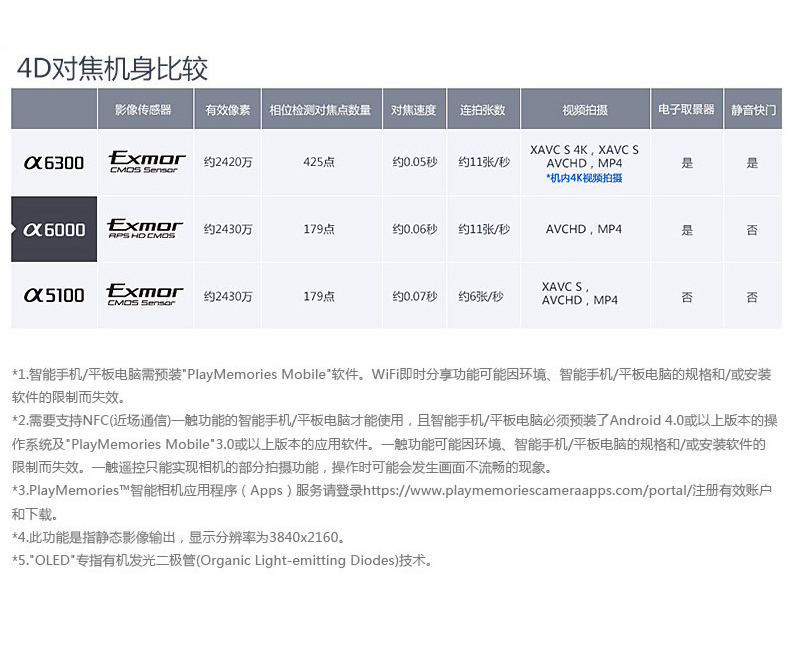Click footnote 2 about NFC support
The image size is (790, 647).
(394, 444)
